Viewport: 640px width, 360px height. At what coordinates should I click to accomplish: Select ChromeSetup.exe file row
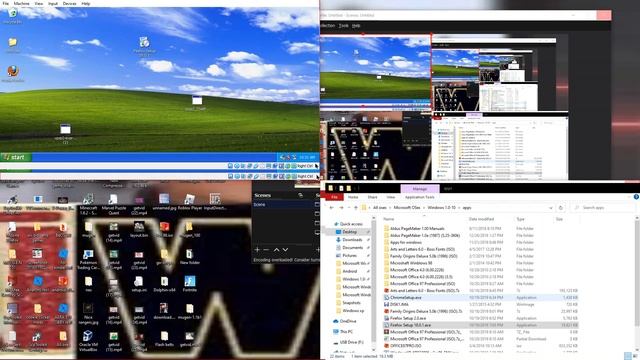pos(480,298)
